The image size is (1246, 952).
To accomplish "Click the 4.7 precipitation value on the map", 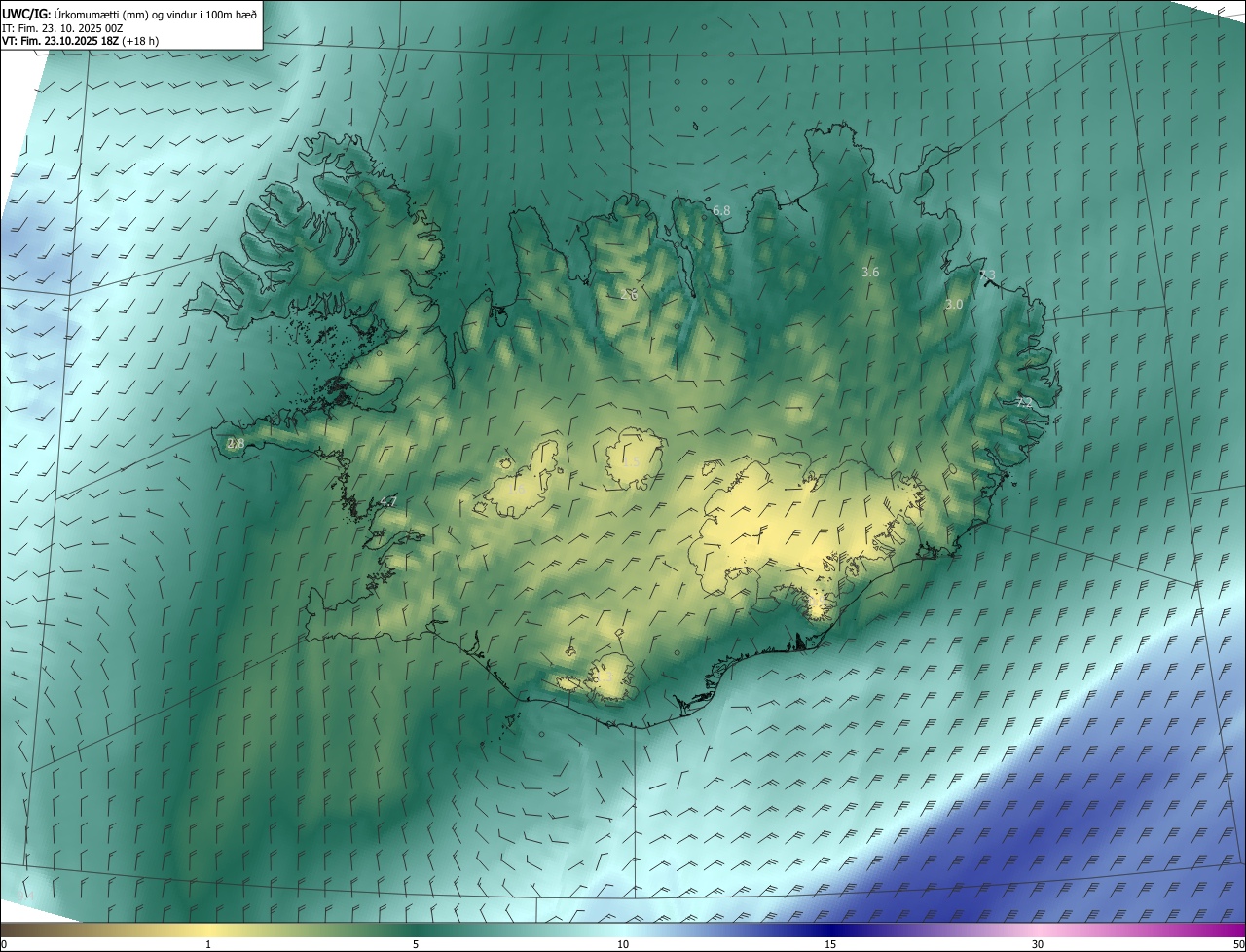I will pyautogui.click(x=388, y=501).
